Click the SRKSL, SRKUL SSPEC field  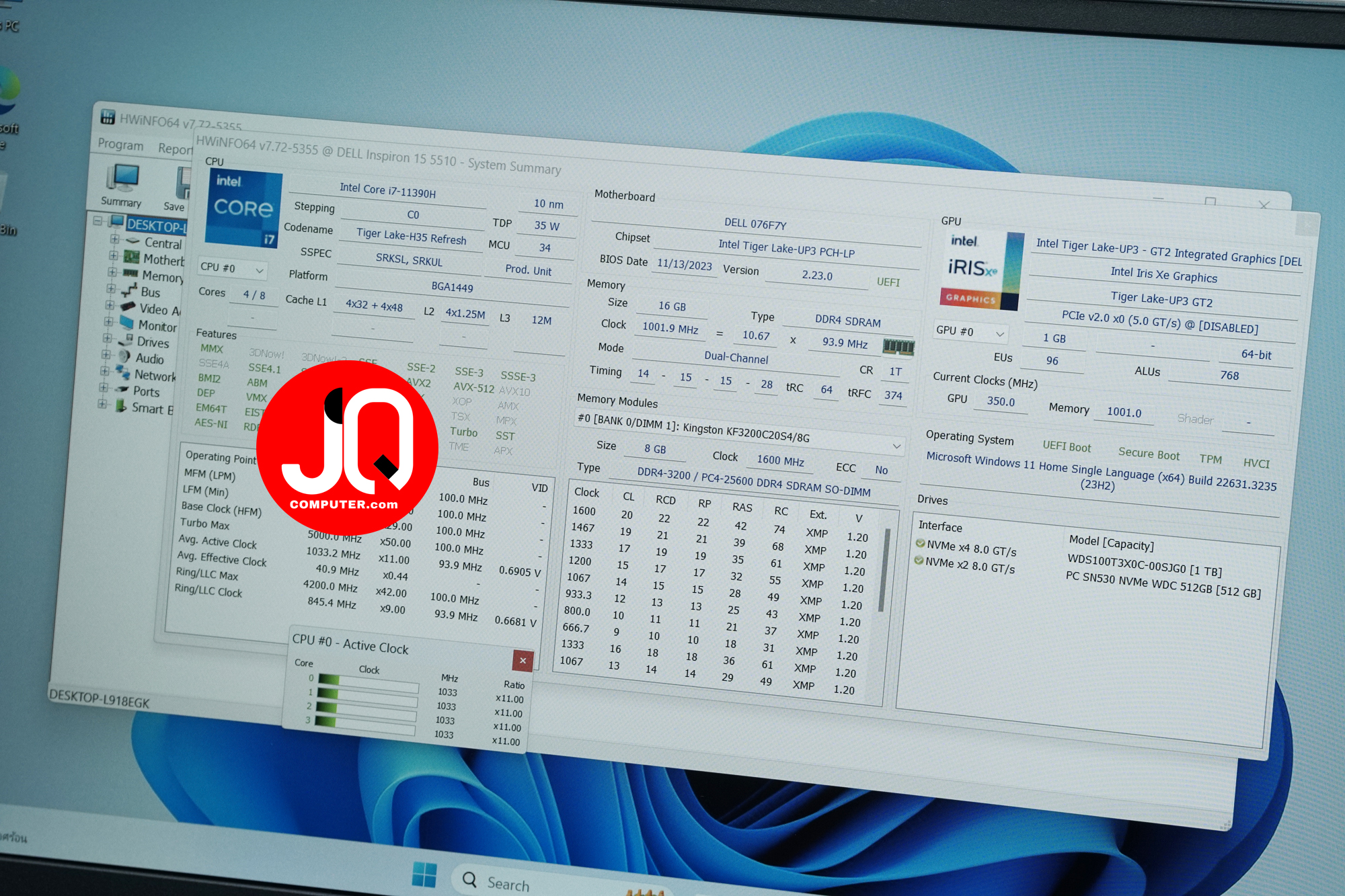click(x=409, y=259)
